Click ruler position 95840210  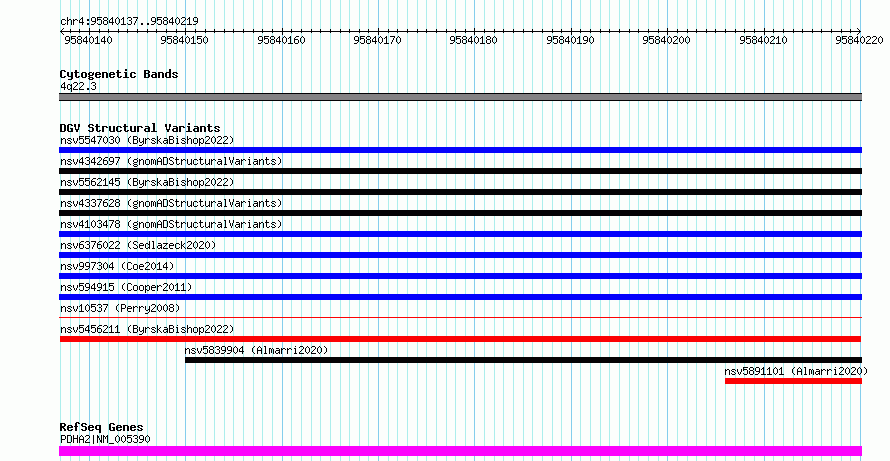(x=763, y=40)
